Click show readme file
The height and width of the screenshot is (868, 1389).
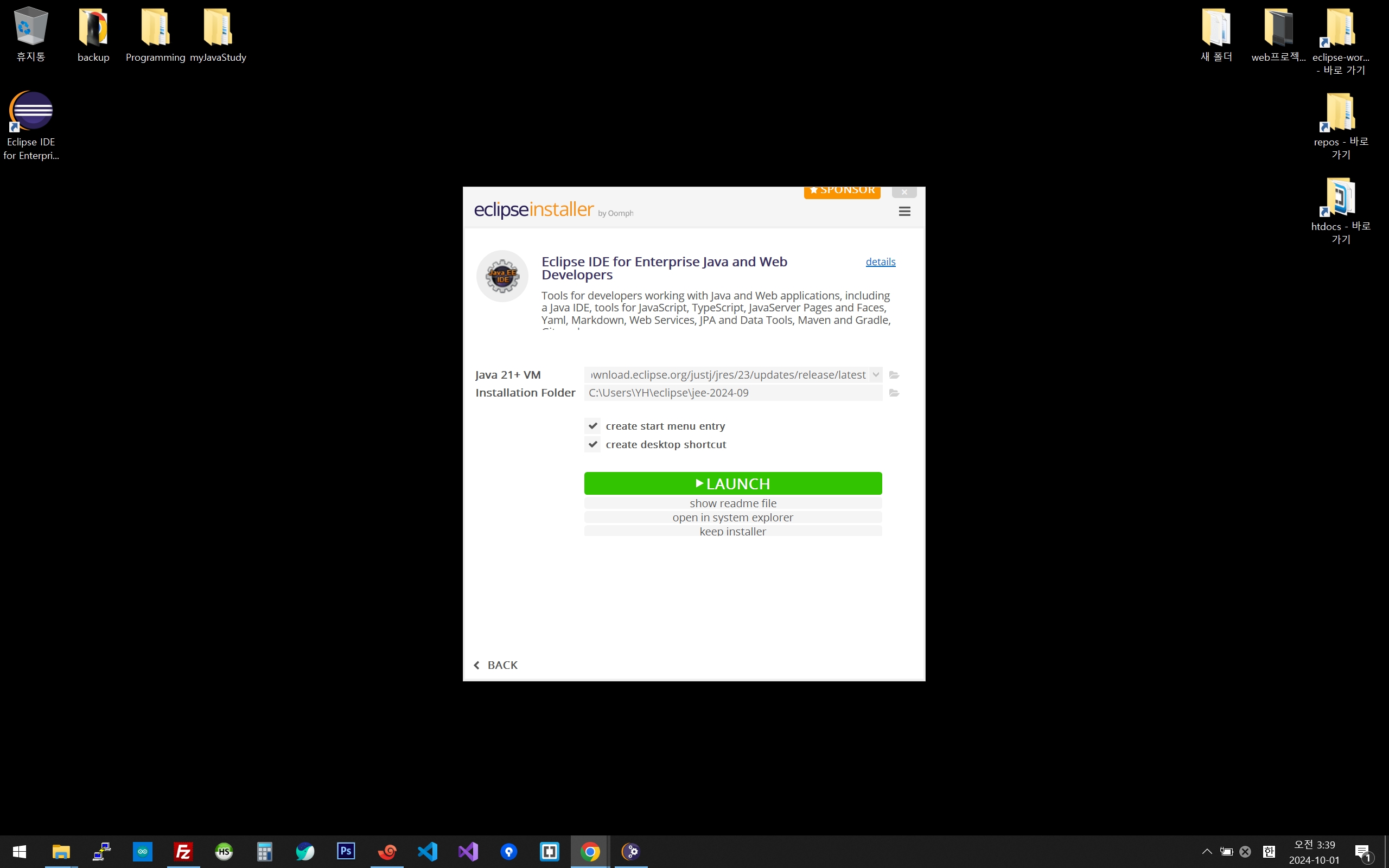coord(732,503)
